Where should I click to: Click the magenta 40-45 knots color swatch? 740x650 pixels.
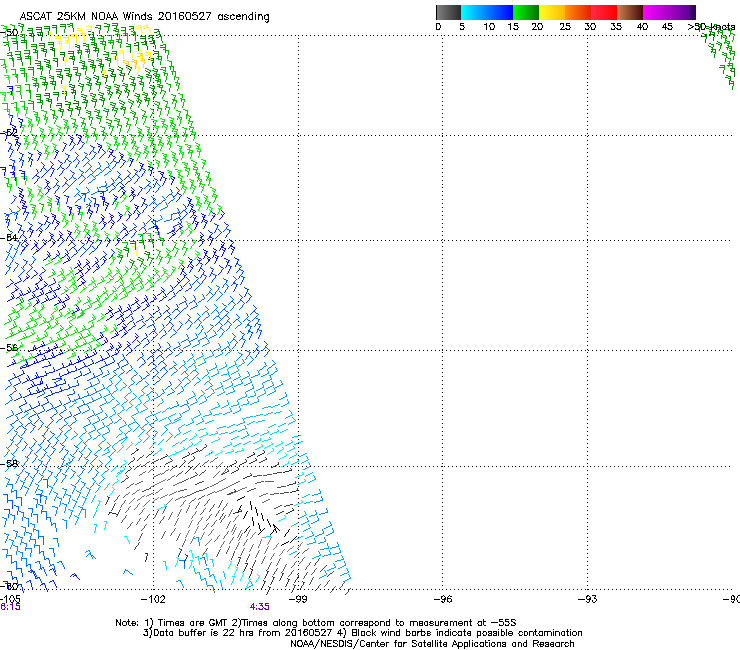(x=656, y=12)
